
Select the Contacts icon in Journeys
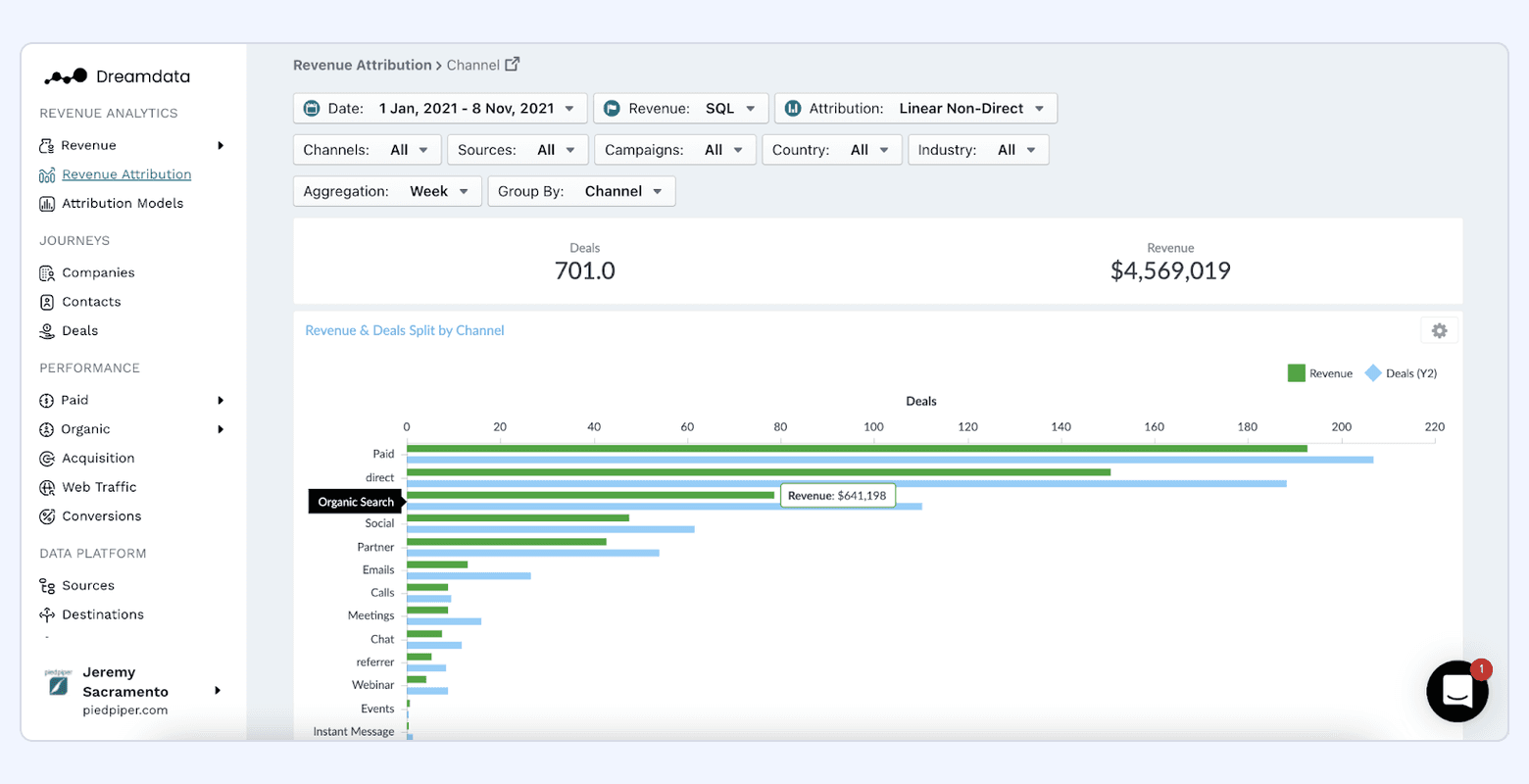point(48,301)
